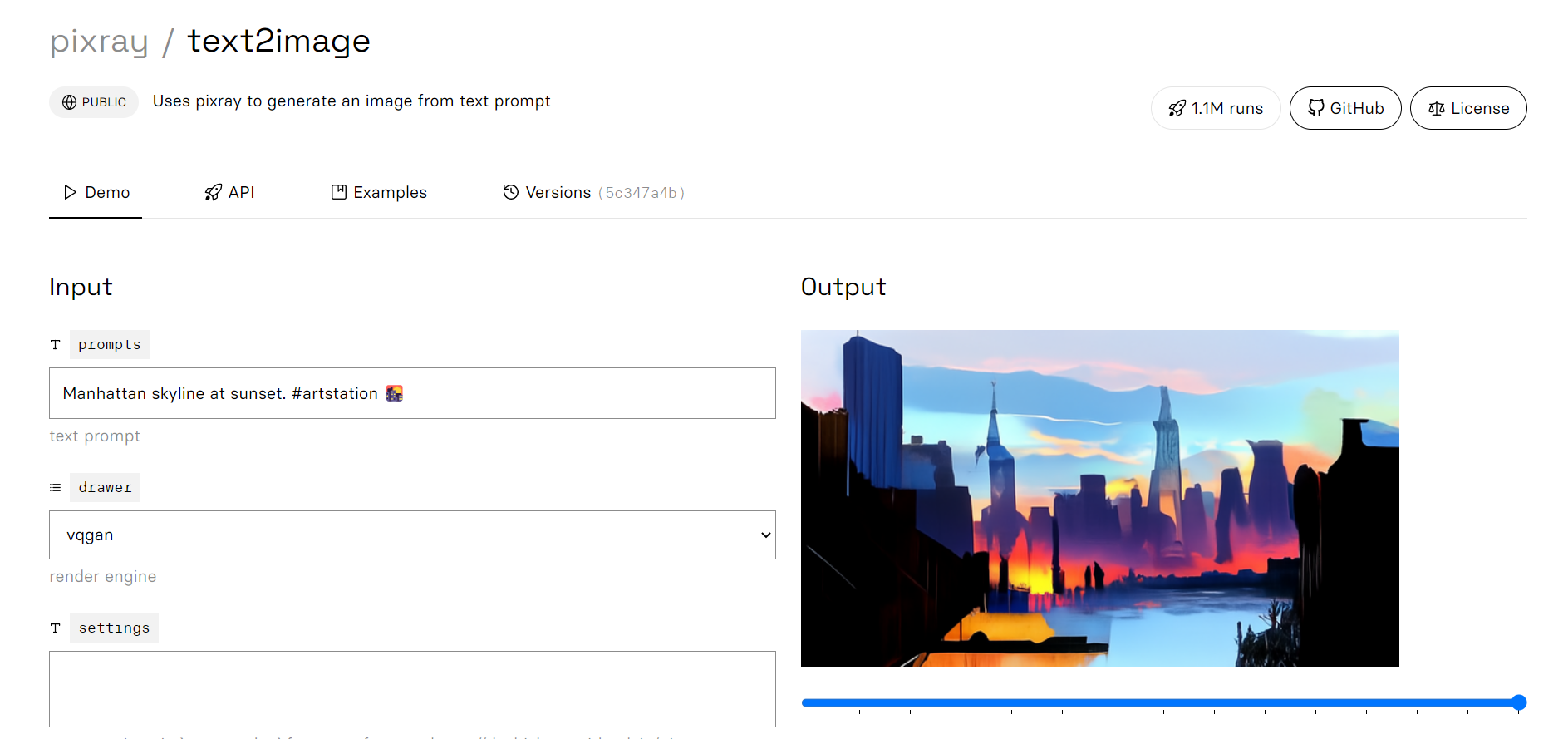Click the generated Manhattan skyline output image
Screen dimensions: 1568x739
tap(1100, 498)
